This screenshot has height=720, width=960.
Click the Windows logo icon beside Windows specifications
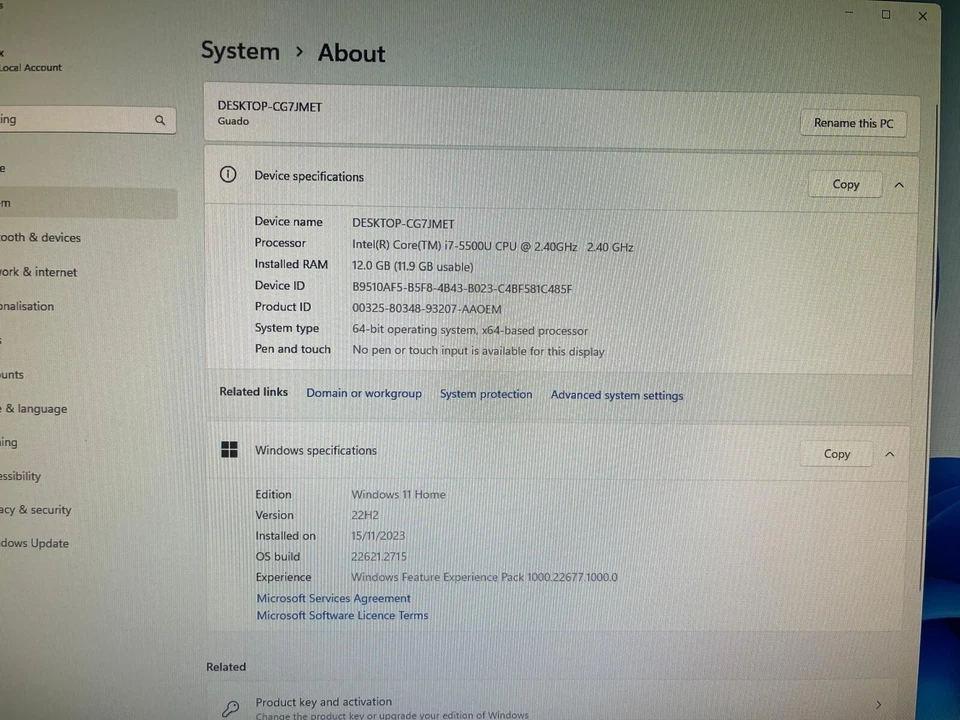tap(229, 450)
